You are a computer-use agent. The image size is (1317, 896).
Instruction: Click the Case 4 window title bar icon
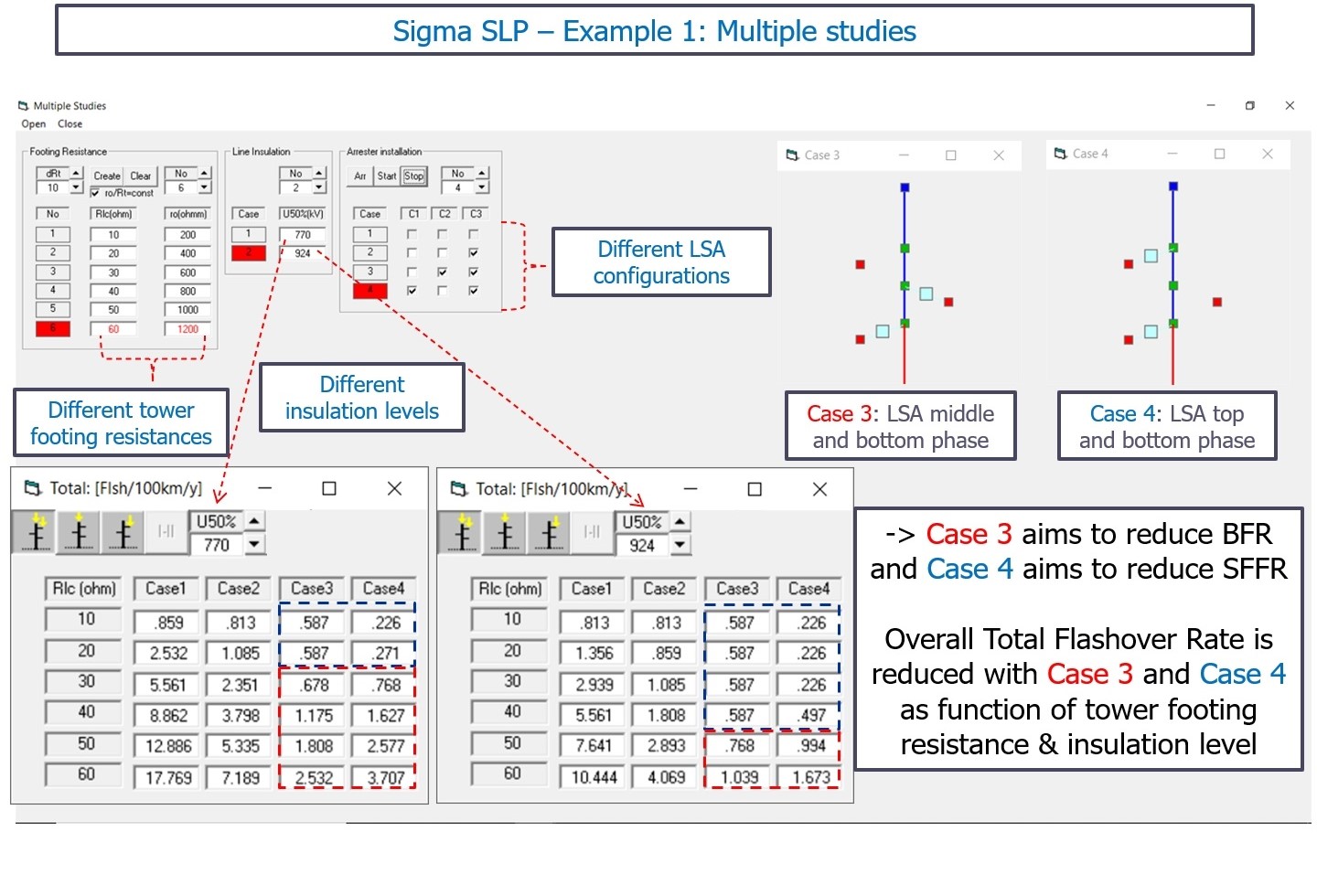coord(1059,154)
